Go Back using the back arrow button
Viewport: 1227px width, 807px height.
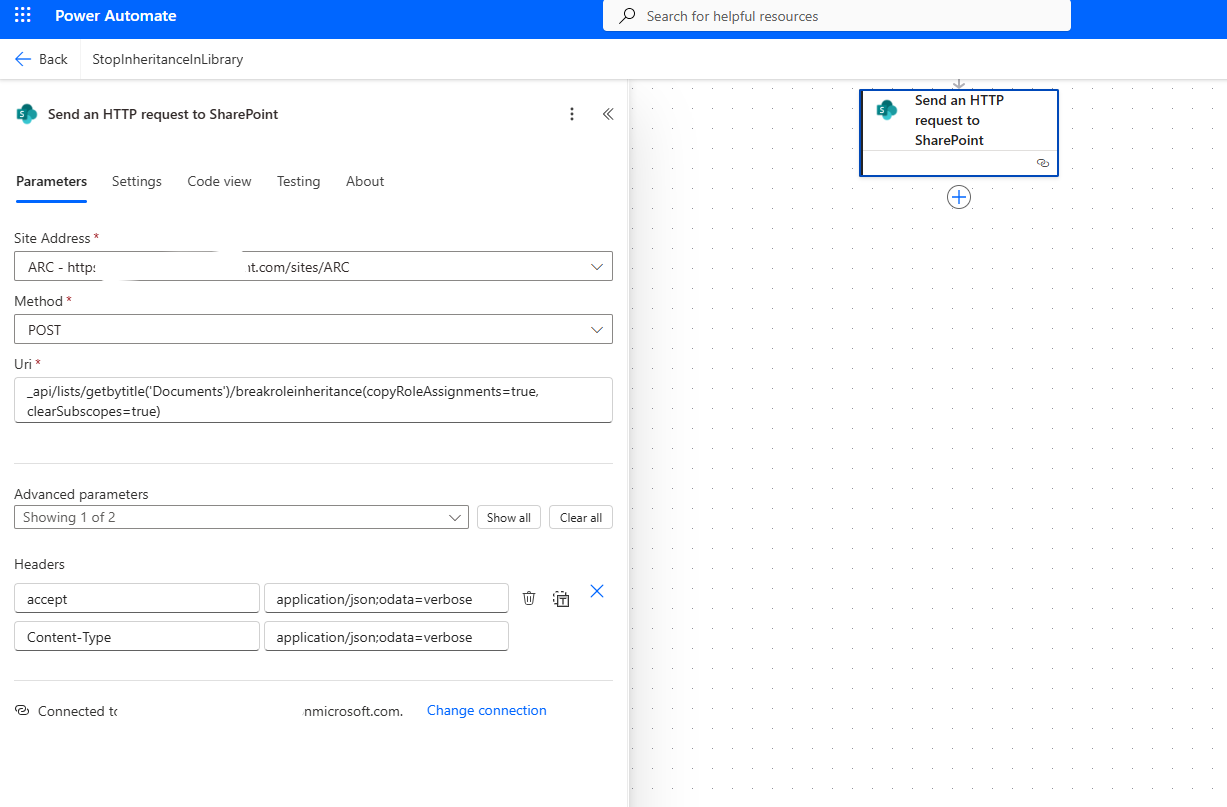click(41, 59)
